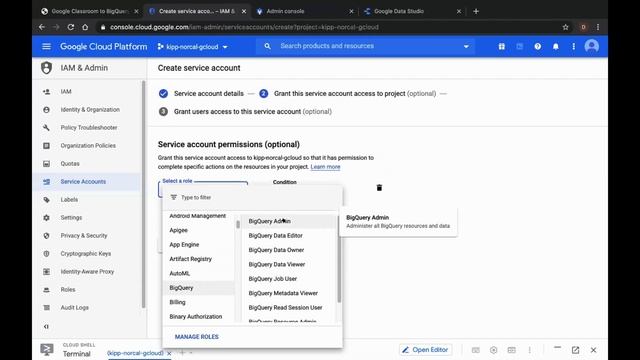Click the Type to filter input
This screenshot has width=640, height=360.
coord(253,198)
